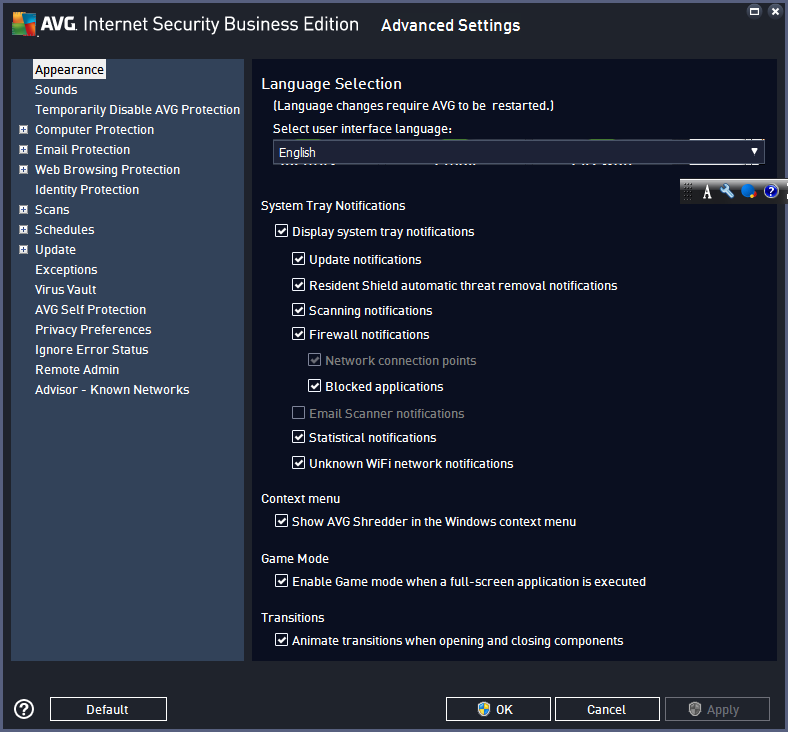The height and width of the screenshot is (732, 788).
Task: Select Update label in tree
Action: [x=55, y=250]
